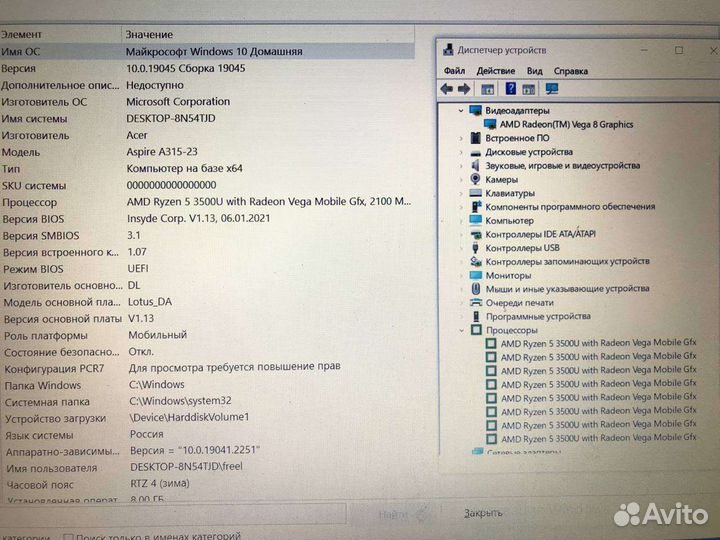Screen dimensions: 720x540
Task: Select the Контроллеры IDE ATA/ATAPI icon
Action: coord(476,234)
